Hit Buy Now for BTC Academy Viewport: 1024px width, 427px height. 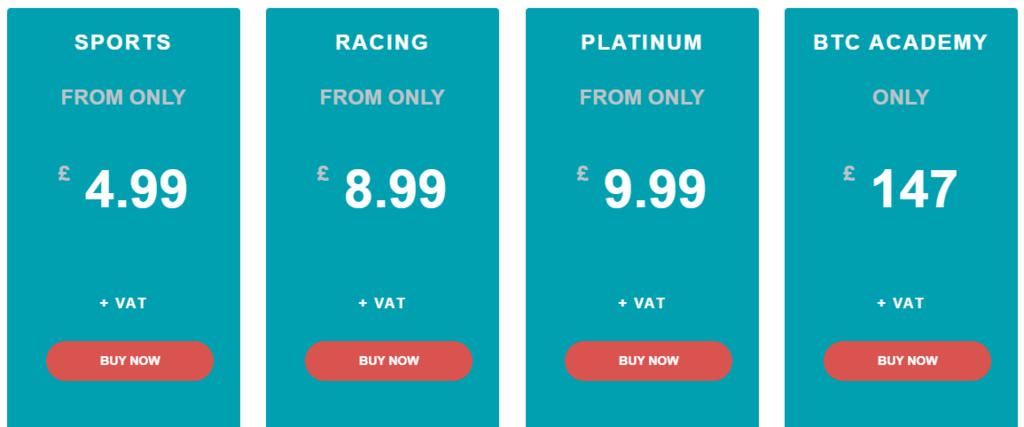pos(907,361)
